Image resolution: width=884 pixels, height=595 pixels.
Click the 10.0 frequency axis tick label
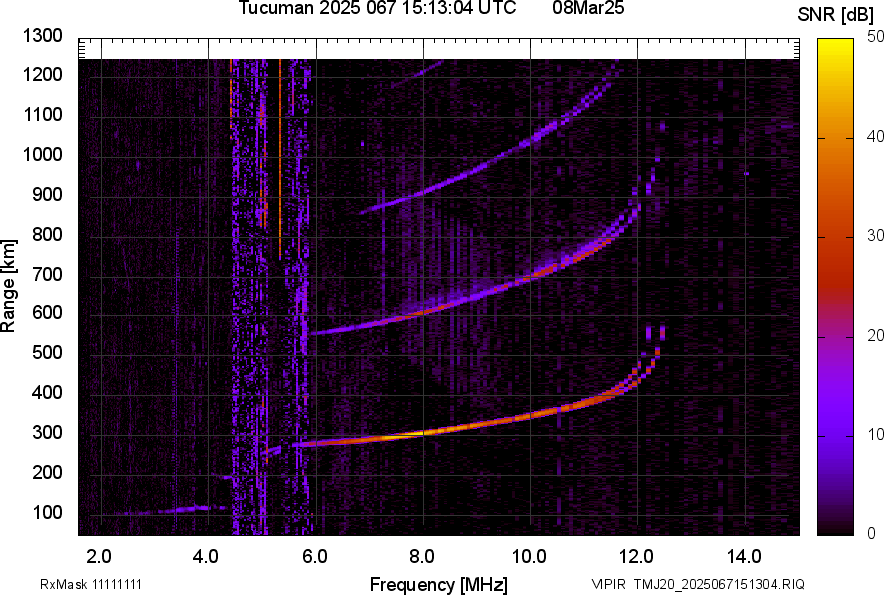[528, 557]
